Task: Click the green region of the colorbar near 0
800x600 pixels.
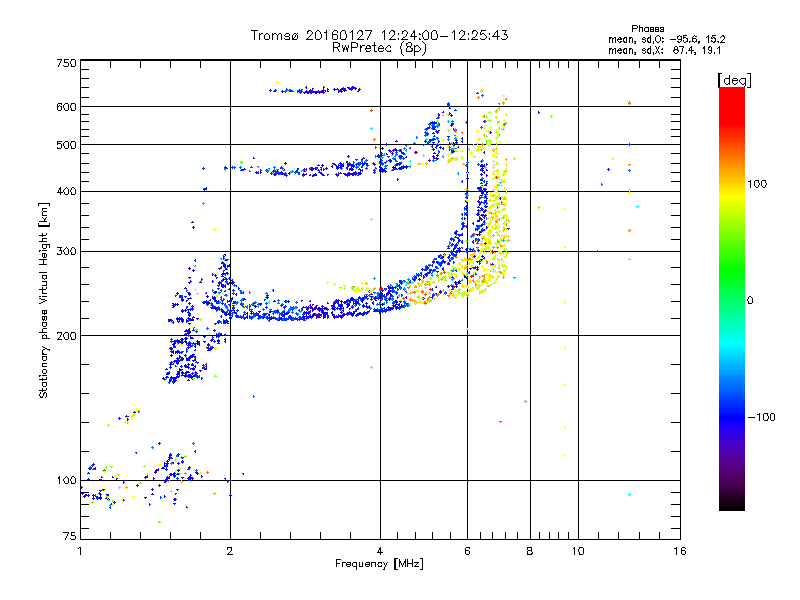Action: 732,293
